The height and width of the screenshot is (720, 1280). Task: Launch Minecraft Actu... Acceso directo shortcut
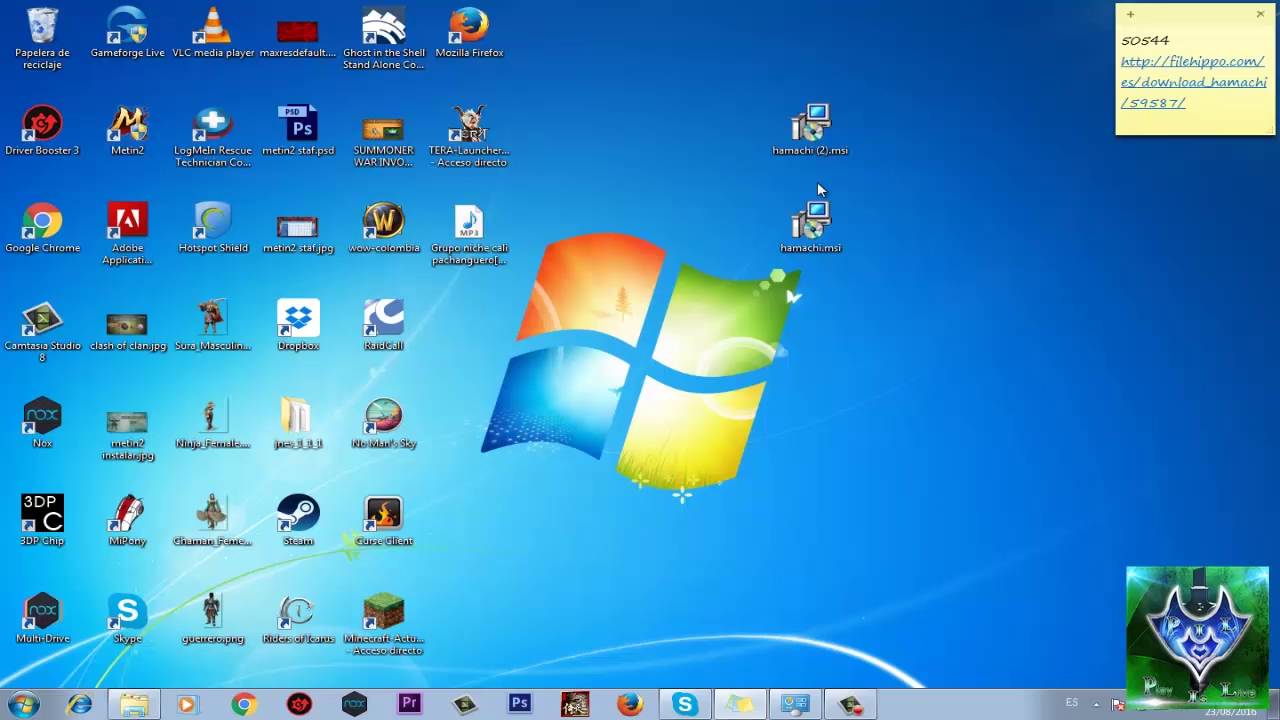[383, 624]
